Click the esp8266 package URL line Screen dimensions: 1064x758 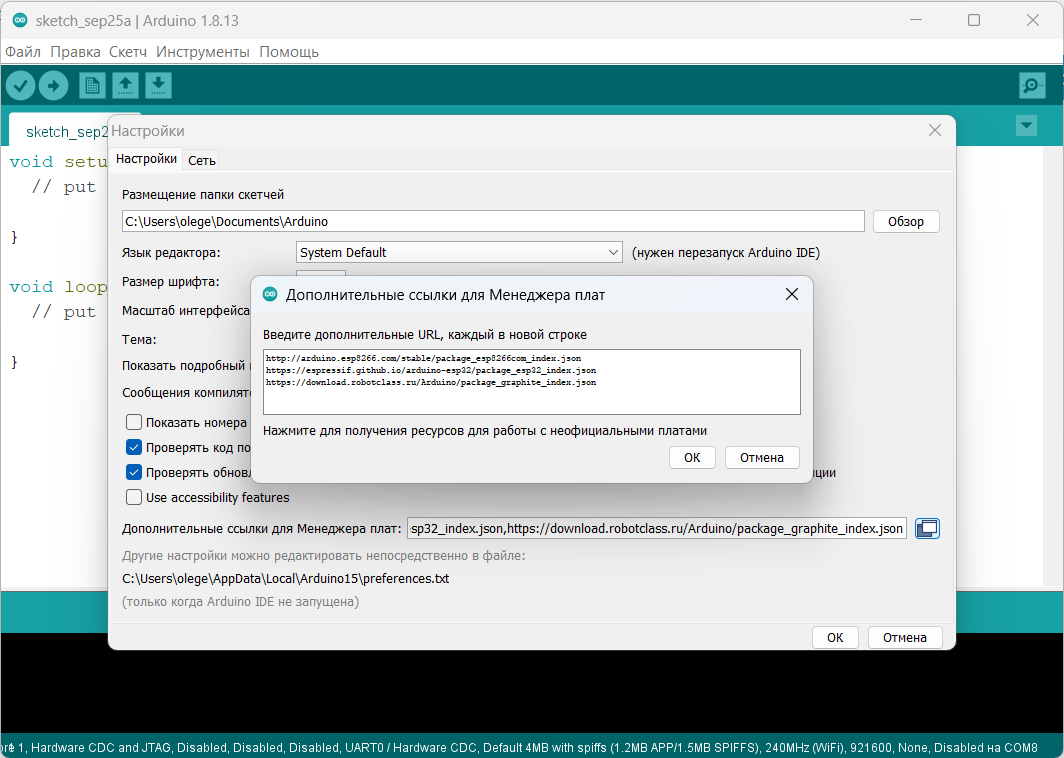pos(423,358)
